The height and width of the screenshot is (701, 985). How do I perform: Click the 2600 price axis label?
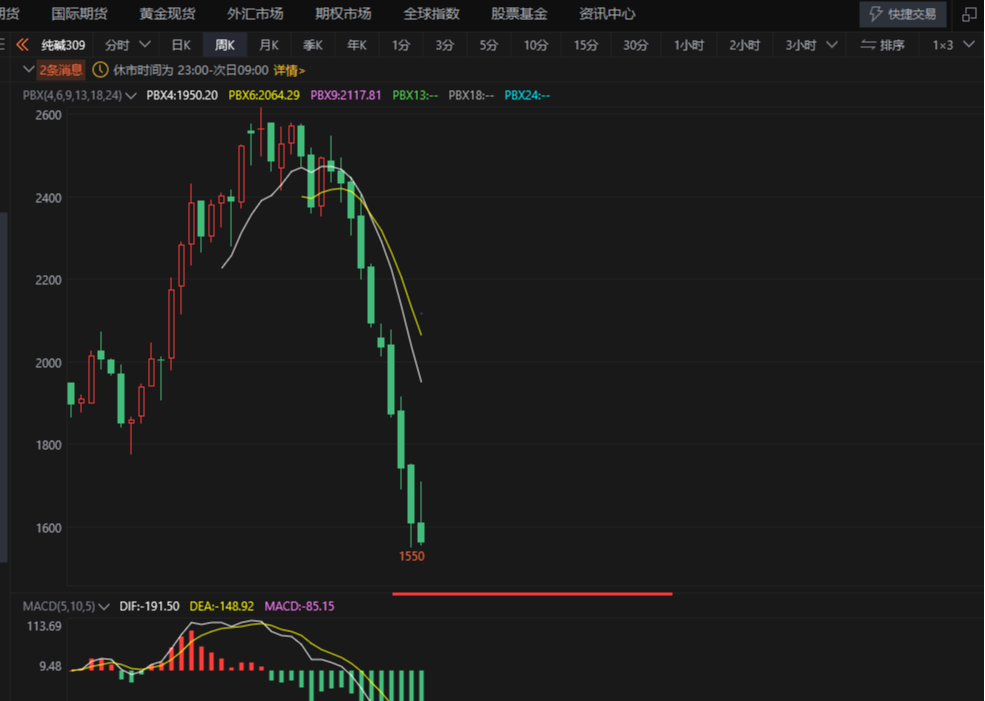pyautogui.click(x=48, y=115)
